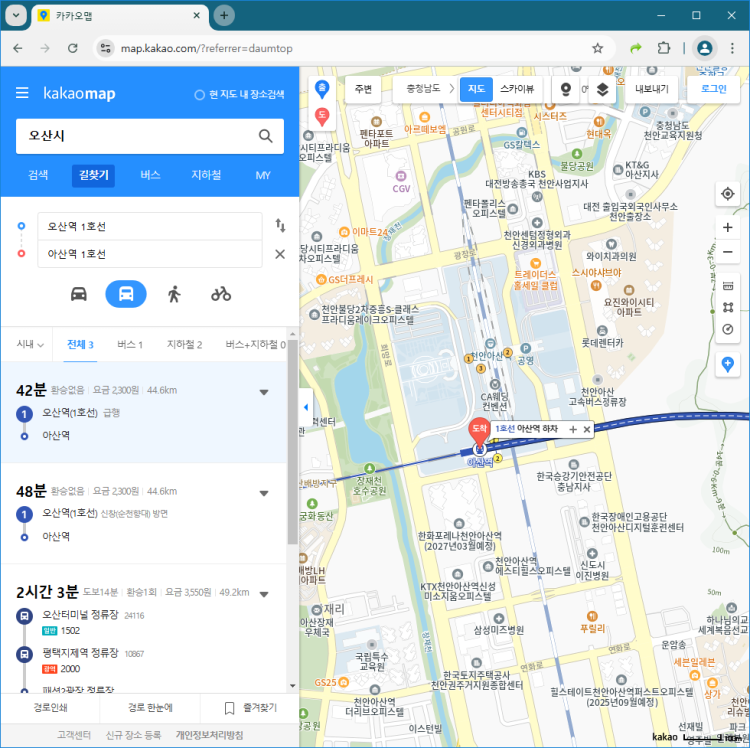750x748 pixels.
Task: Open the Chrome profile avatar
Action: point(704,48)
